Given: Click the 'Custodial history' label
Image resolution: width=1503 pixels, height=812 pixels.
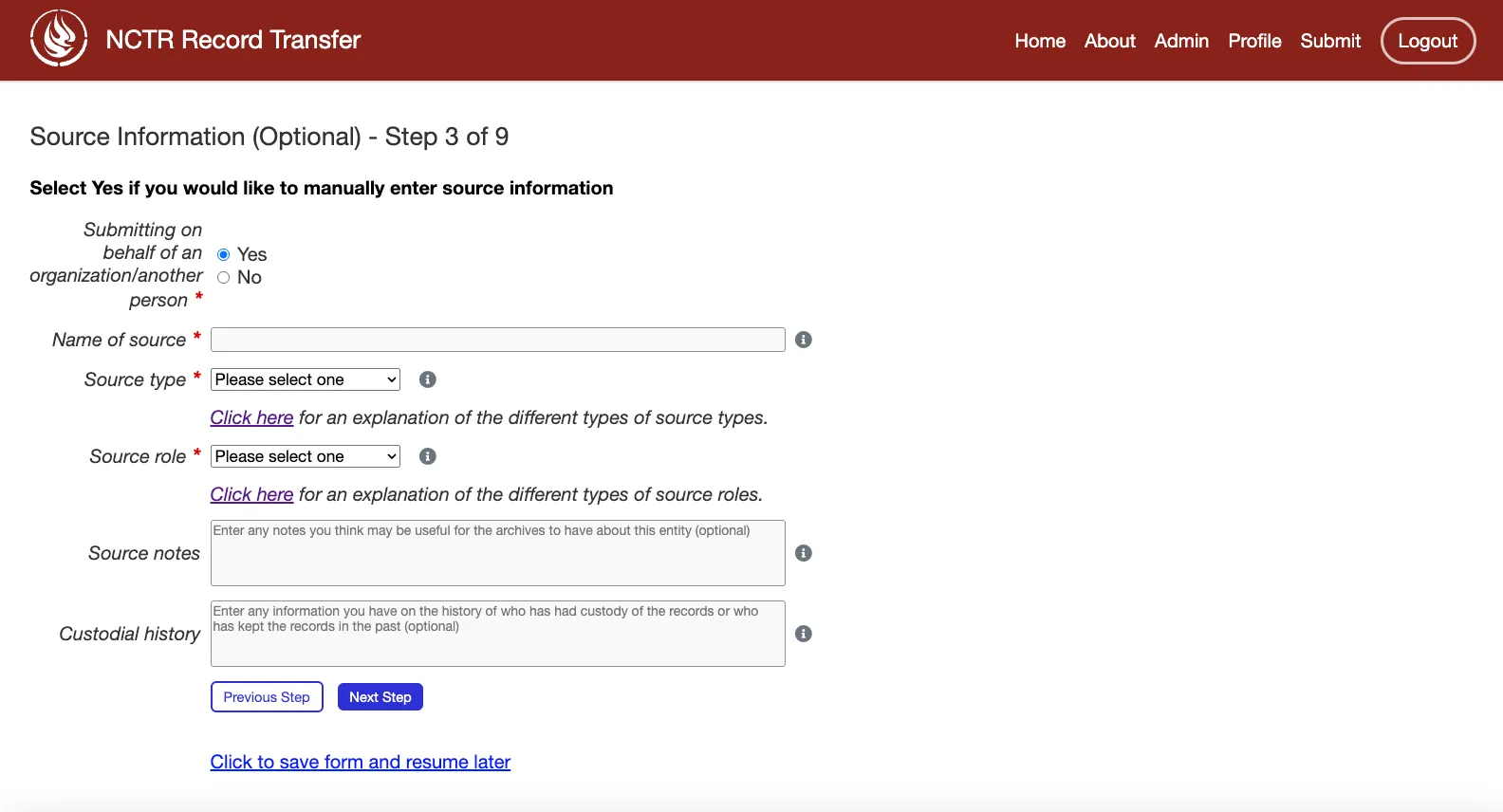Looking at the screenshot, I should tap(130, 634).
